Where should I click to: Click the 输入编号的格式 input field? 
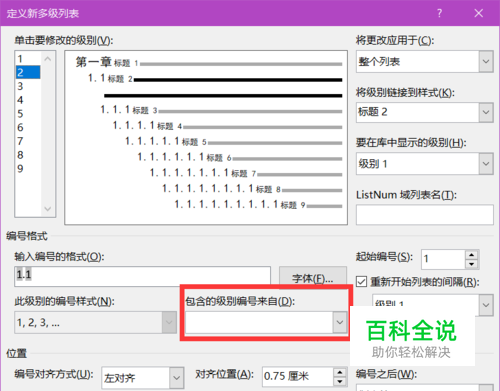[x=142, y=276]
